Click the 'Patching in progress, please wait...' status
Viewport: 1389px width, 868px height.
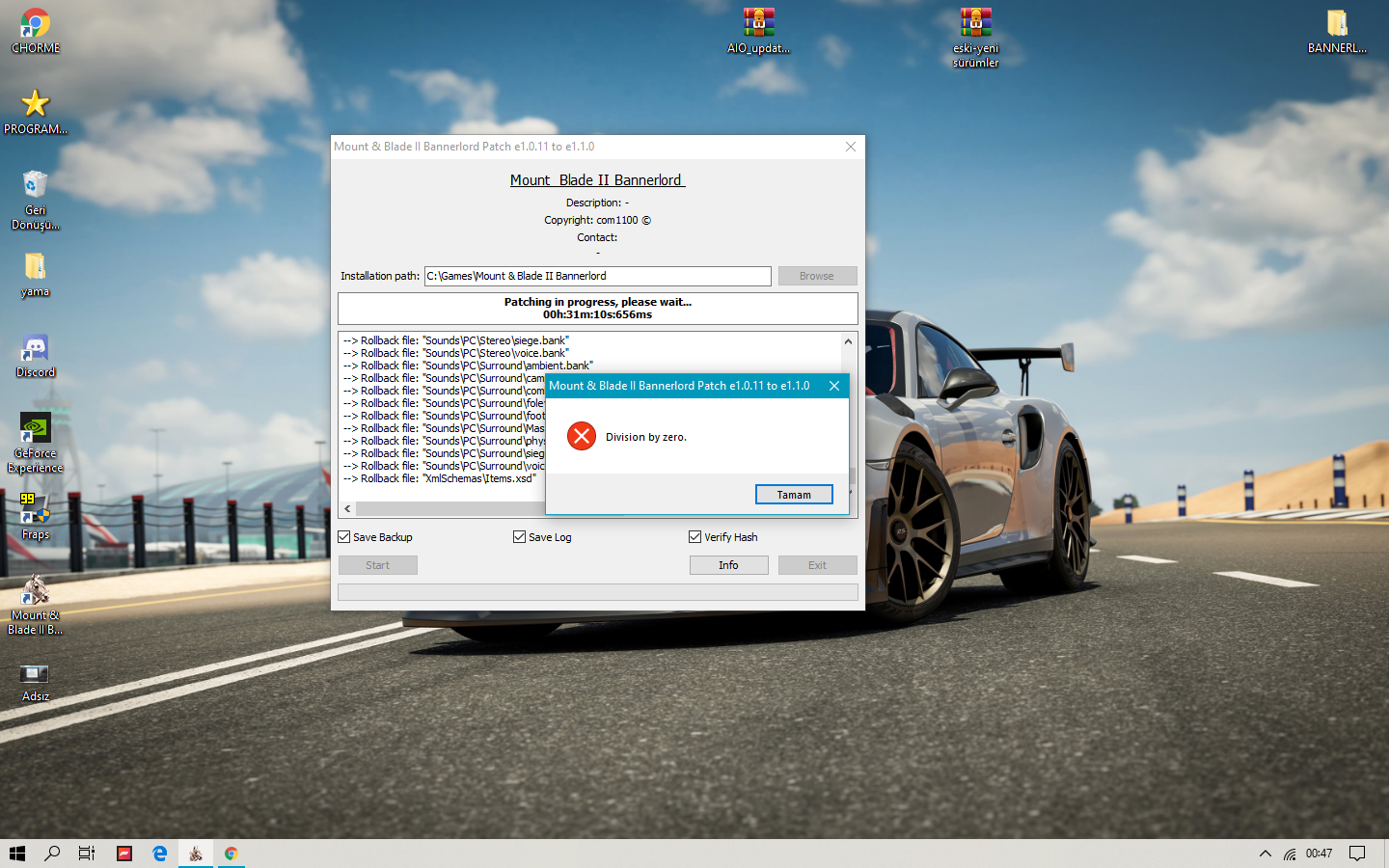(598, 302)
